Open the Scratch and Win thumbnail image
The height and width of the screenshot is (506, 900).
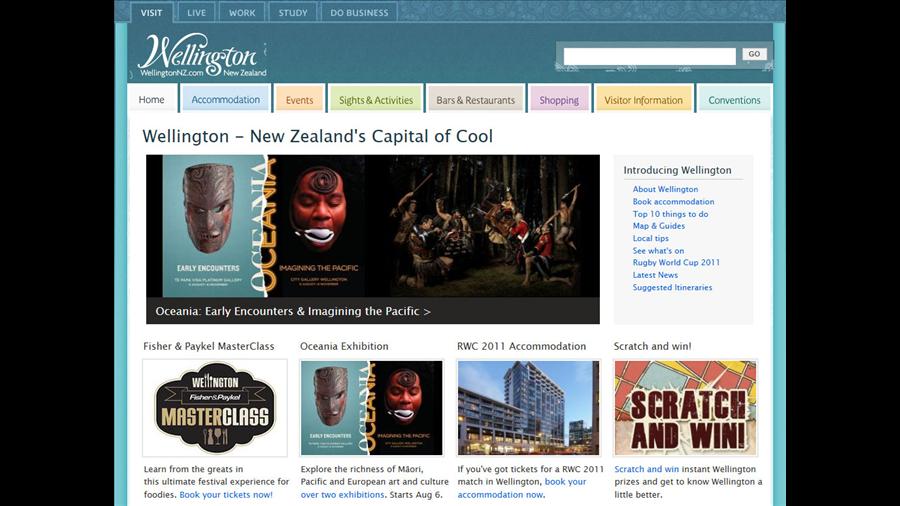click(685, 408)
